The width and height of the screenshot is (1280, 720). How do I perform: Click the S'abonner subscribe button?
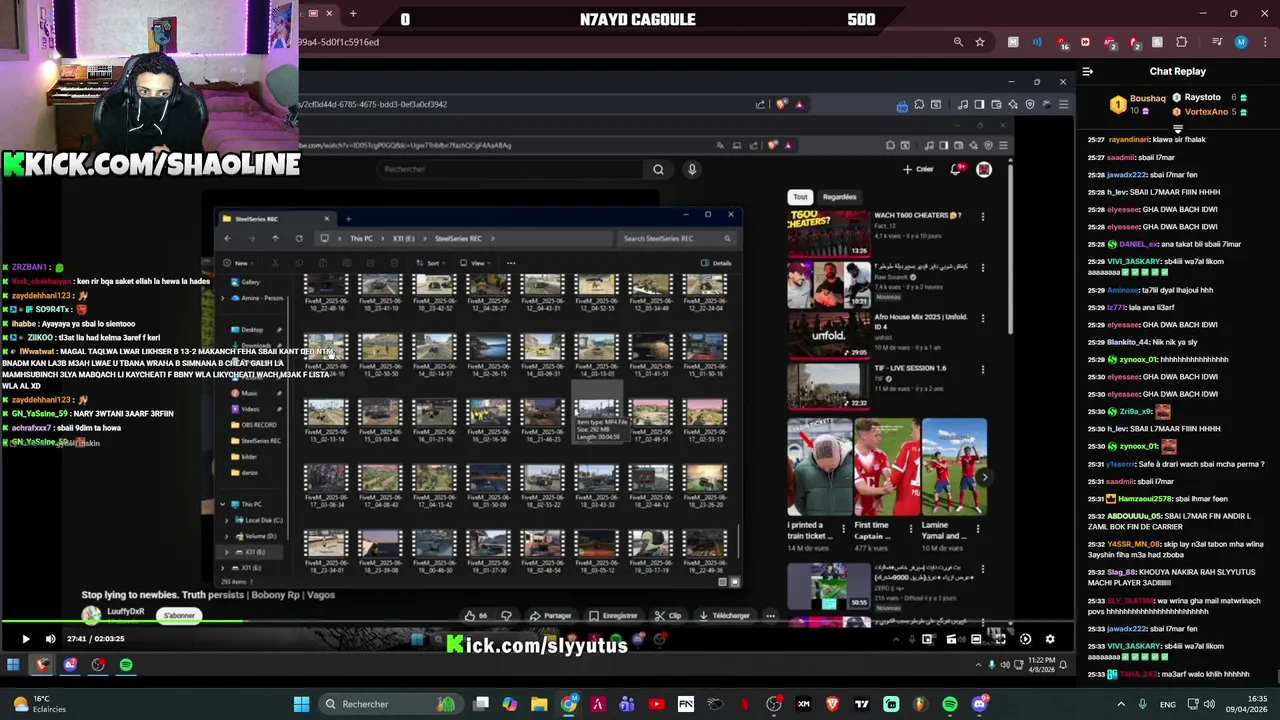179,616
